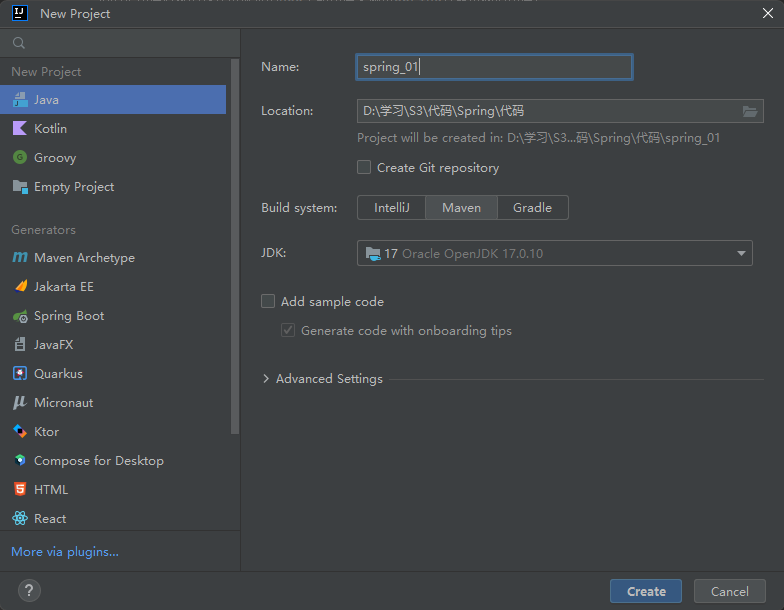Click the project Name input field
The image size is (784, 610).
tap(494, 67)
